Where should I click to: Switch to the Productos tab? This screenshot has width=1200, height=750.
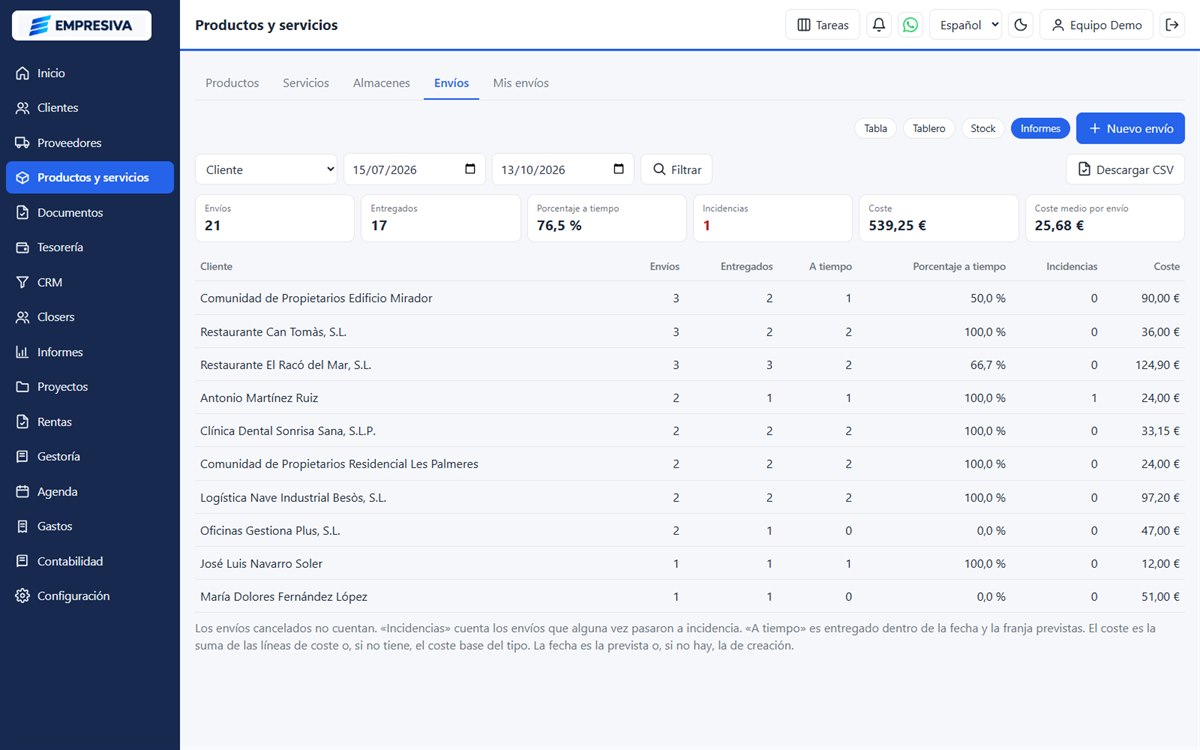click(232, 83)
